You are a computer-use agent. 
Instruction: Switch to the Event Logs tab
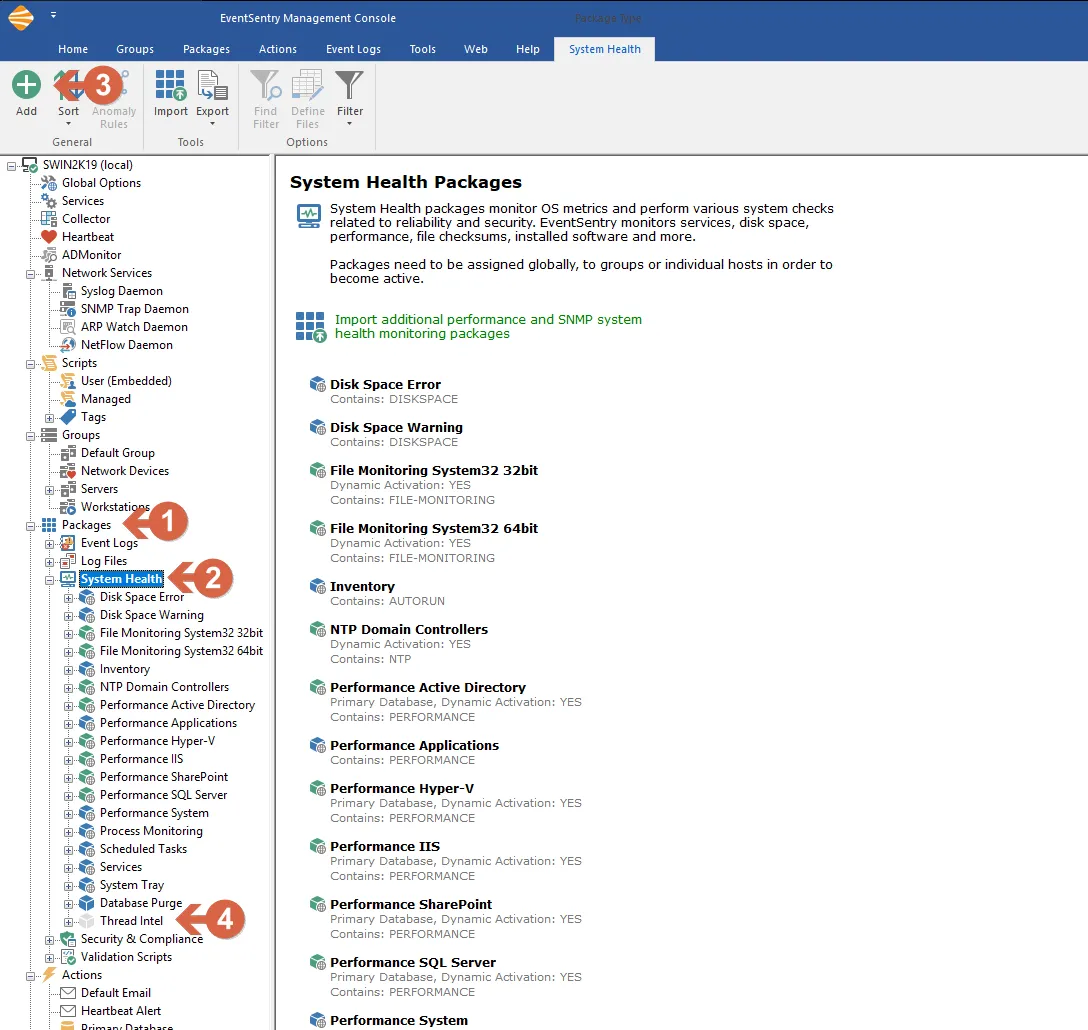click(353, 49)
